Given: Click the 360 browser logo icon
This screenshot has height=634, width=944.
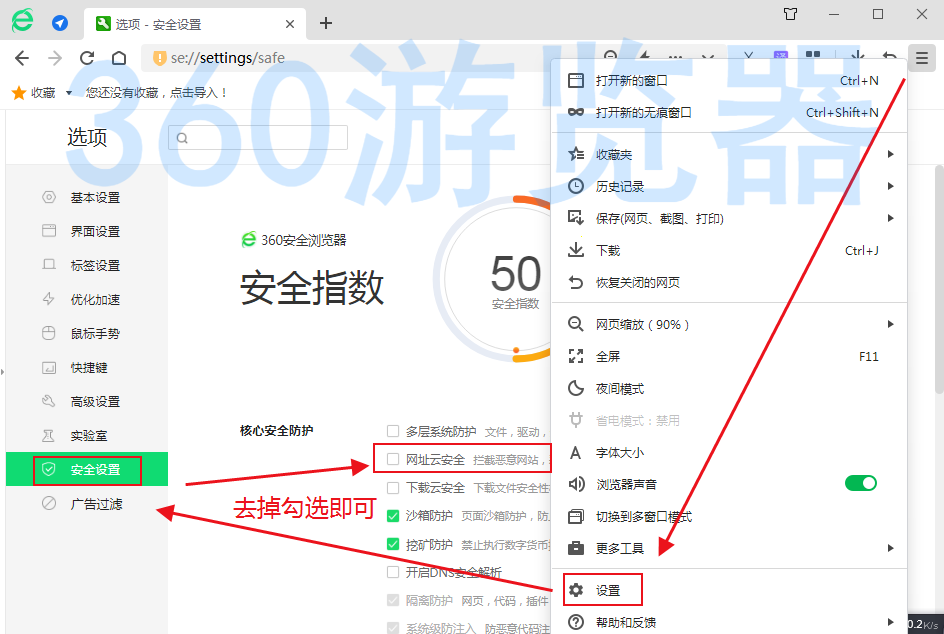Looking at the screenshot, I should 22,20.
